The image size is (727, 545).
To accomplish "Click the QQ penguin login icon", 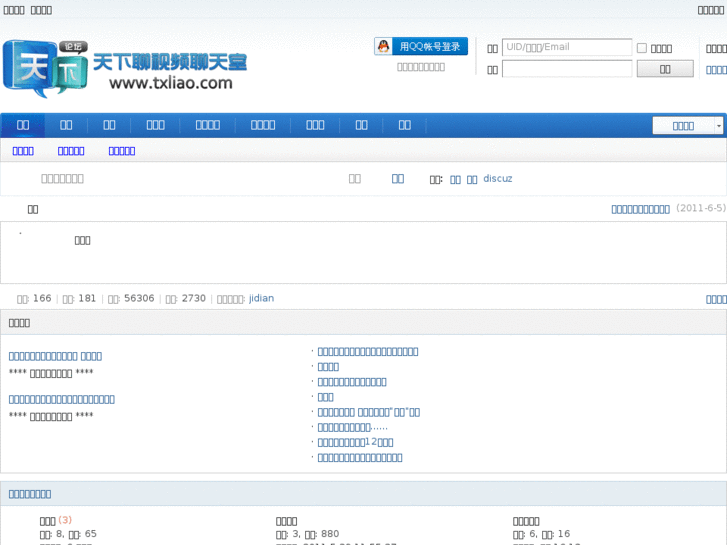I will tap(383, 46).
